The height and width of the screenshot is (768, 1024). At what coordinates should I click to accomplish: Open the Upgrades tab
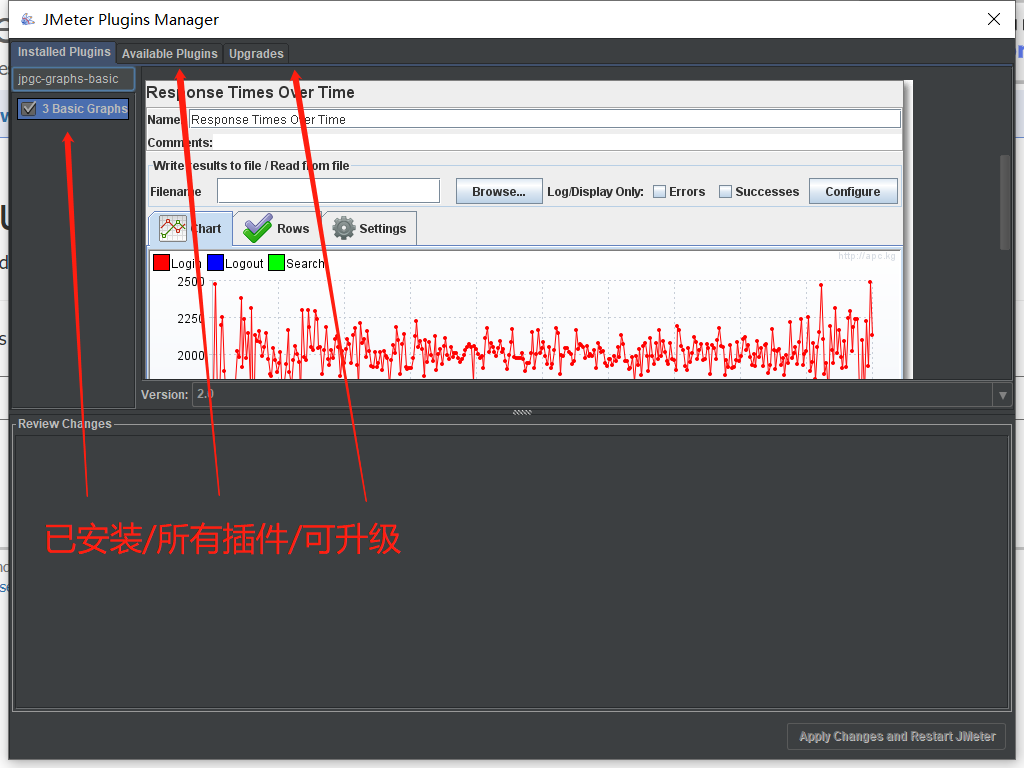256,53
